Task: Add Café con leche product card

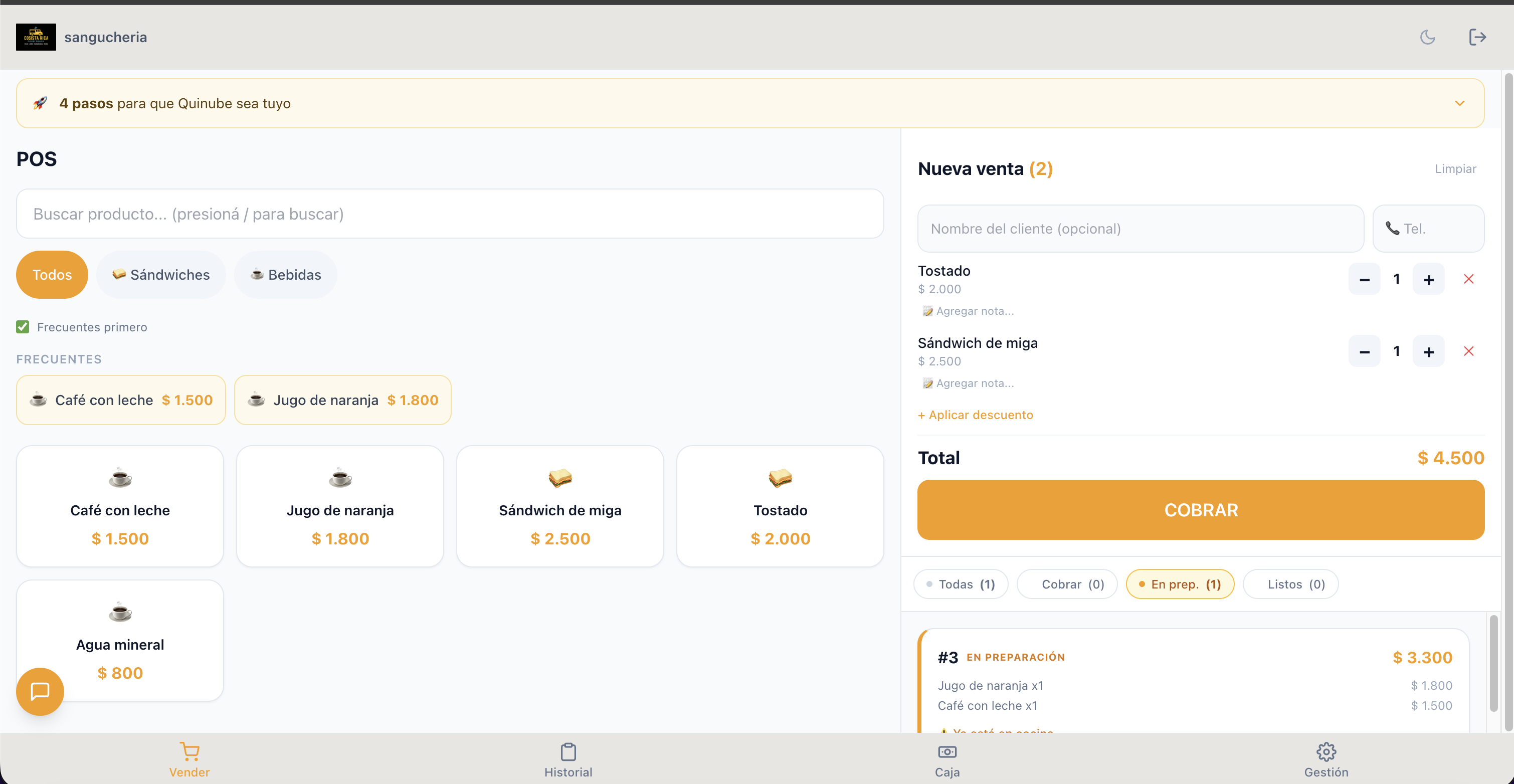Action: pos(120,506)
